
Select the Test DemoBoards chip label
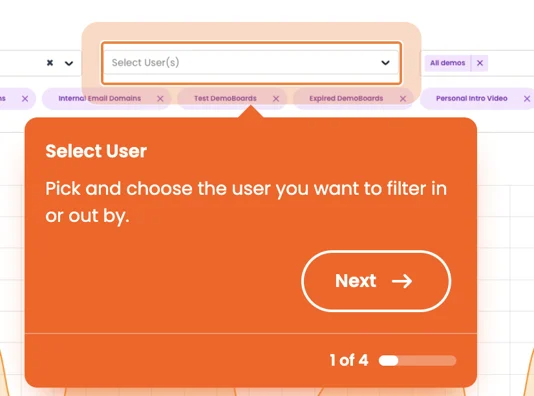pyautogui.click(x=225, y=98)
